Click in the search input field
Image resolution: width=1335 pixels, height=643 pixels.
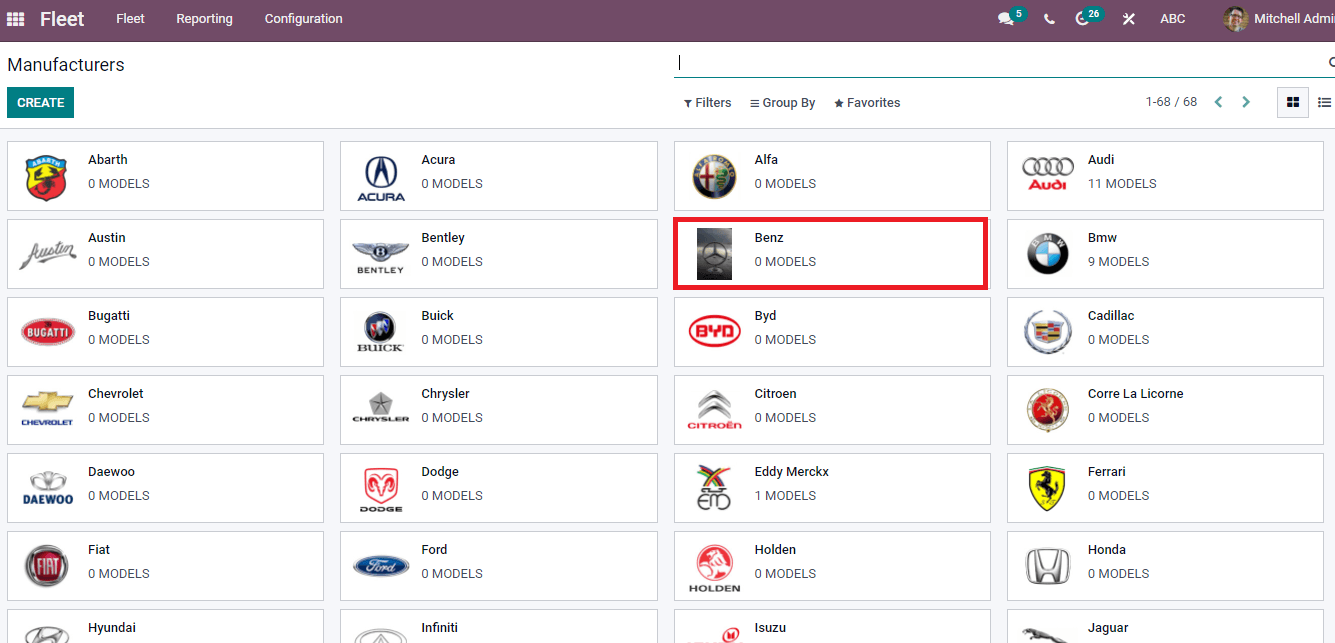(x=1000, y=62)
